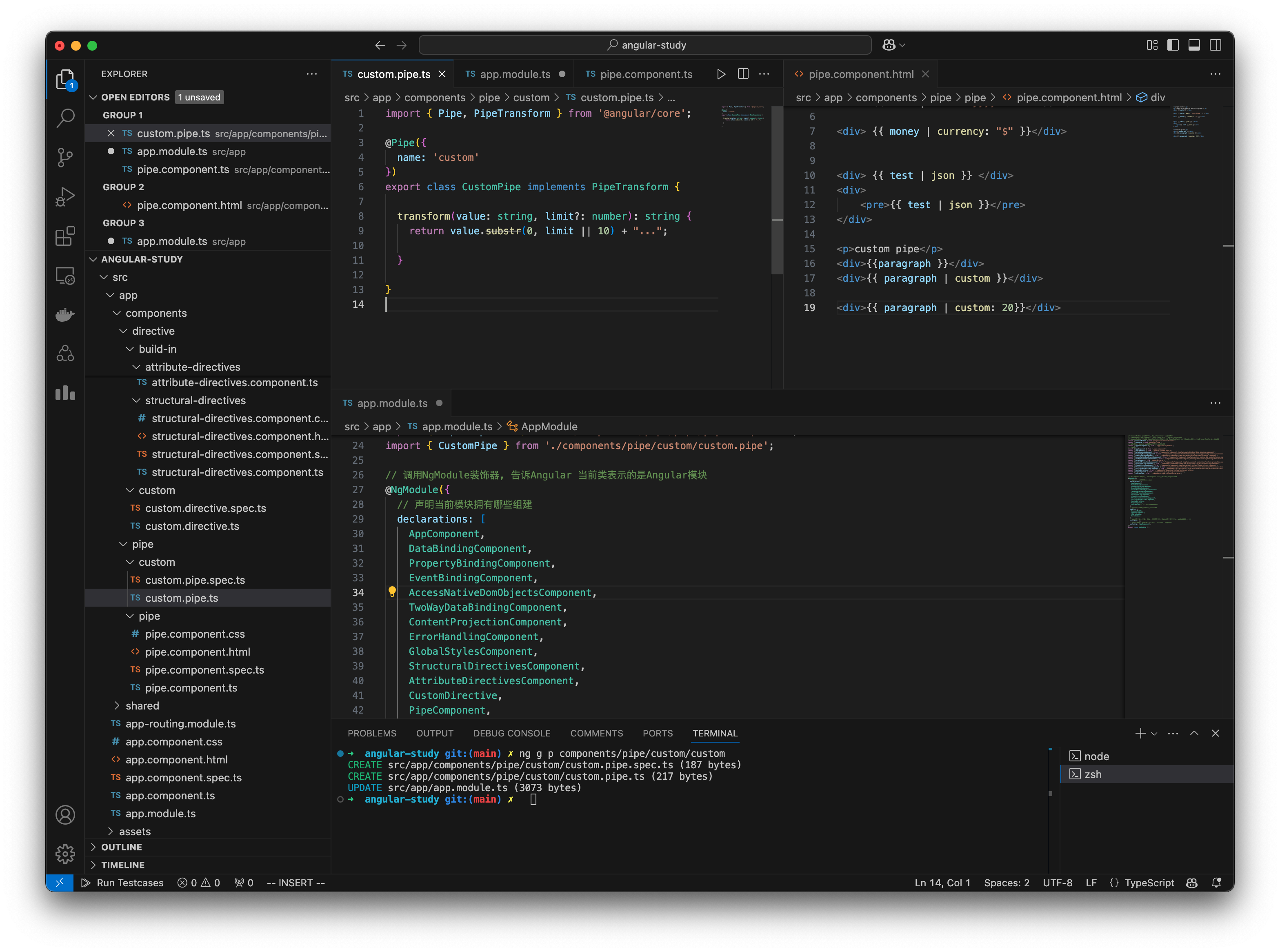Select the zsh terminal session
The image size is (1280, 952).
[x=1093, y=774]
